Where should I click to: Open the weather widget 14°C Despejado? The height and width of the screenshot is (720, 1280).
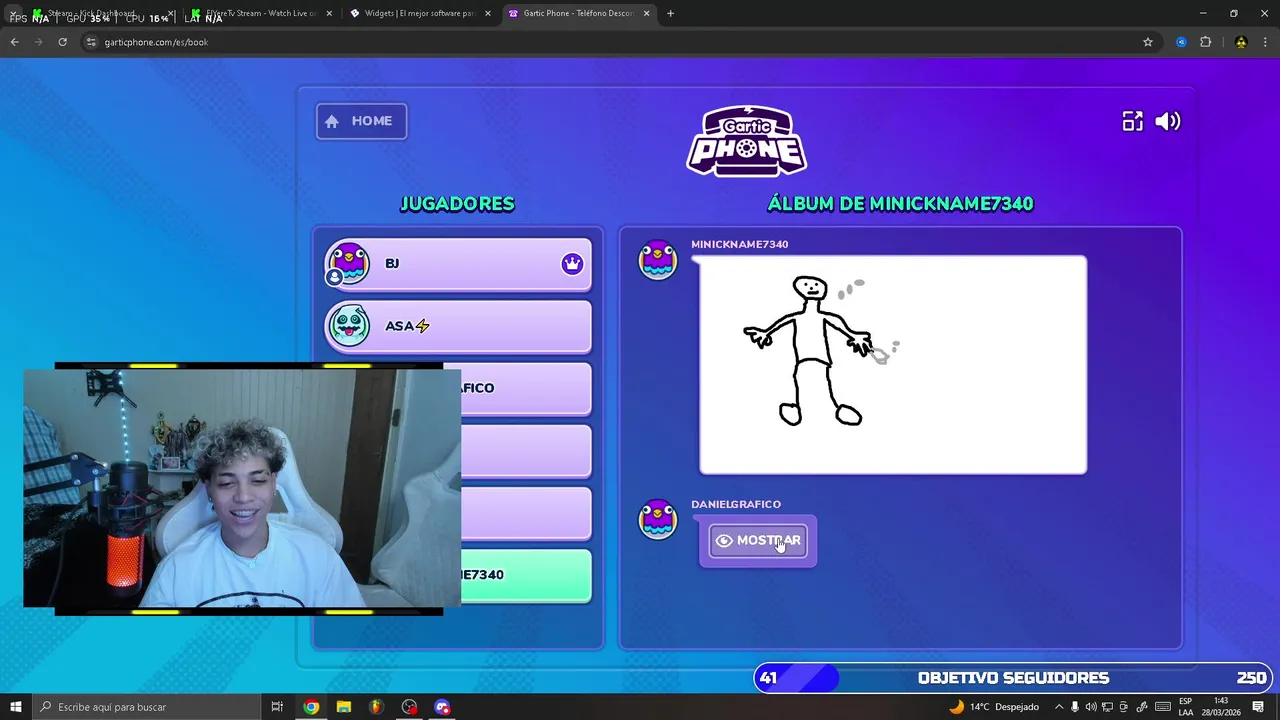click(994, 707)
